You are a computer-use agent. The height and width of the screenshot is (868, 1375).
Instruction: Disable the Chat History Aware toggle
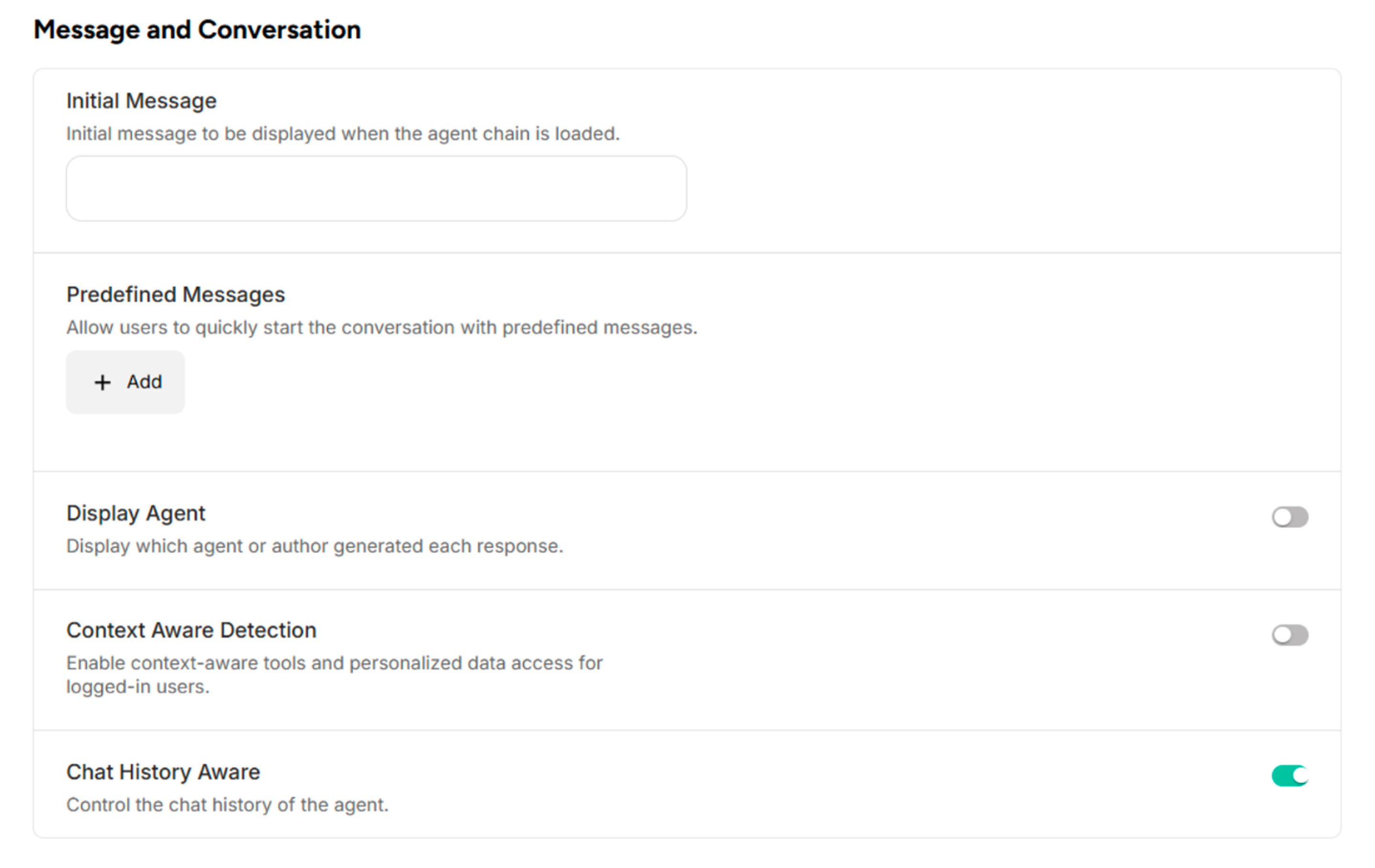coord(1290,775)
